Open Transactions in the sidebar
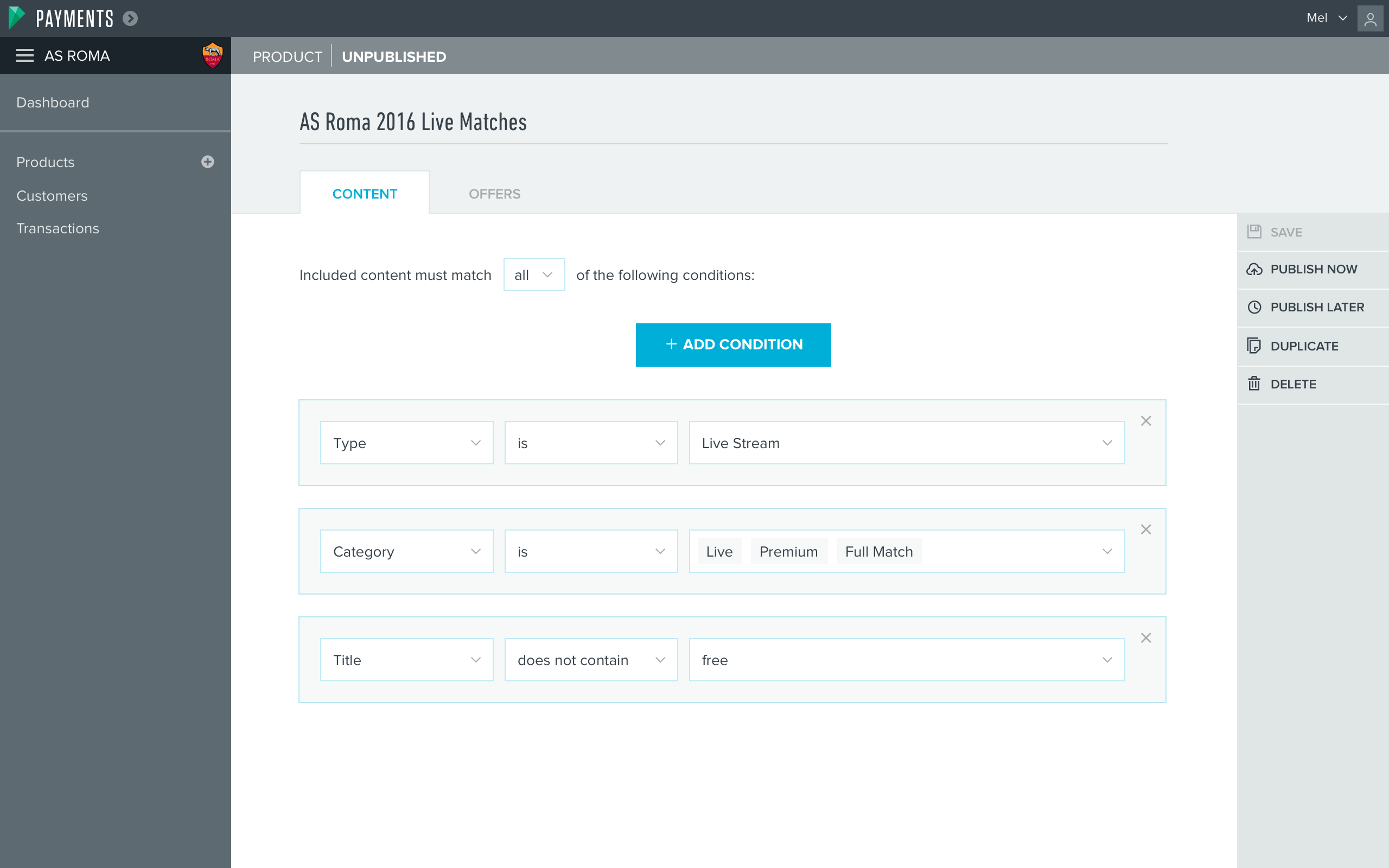Screen dimensions: 1389x868 (x=58, y=228)
